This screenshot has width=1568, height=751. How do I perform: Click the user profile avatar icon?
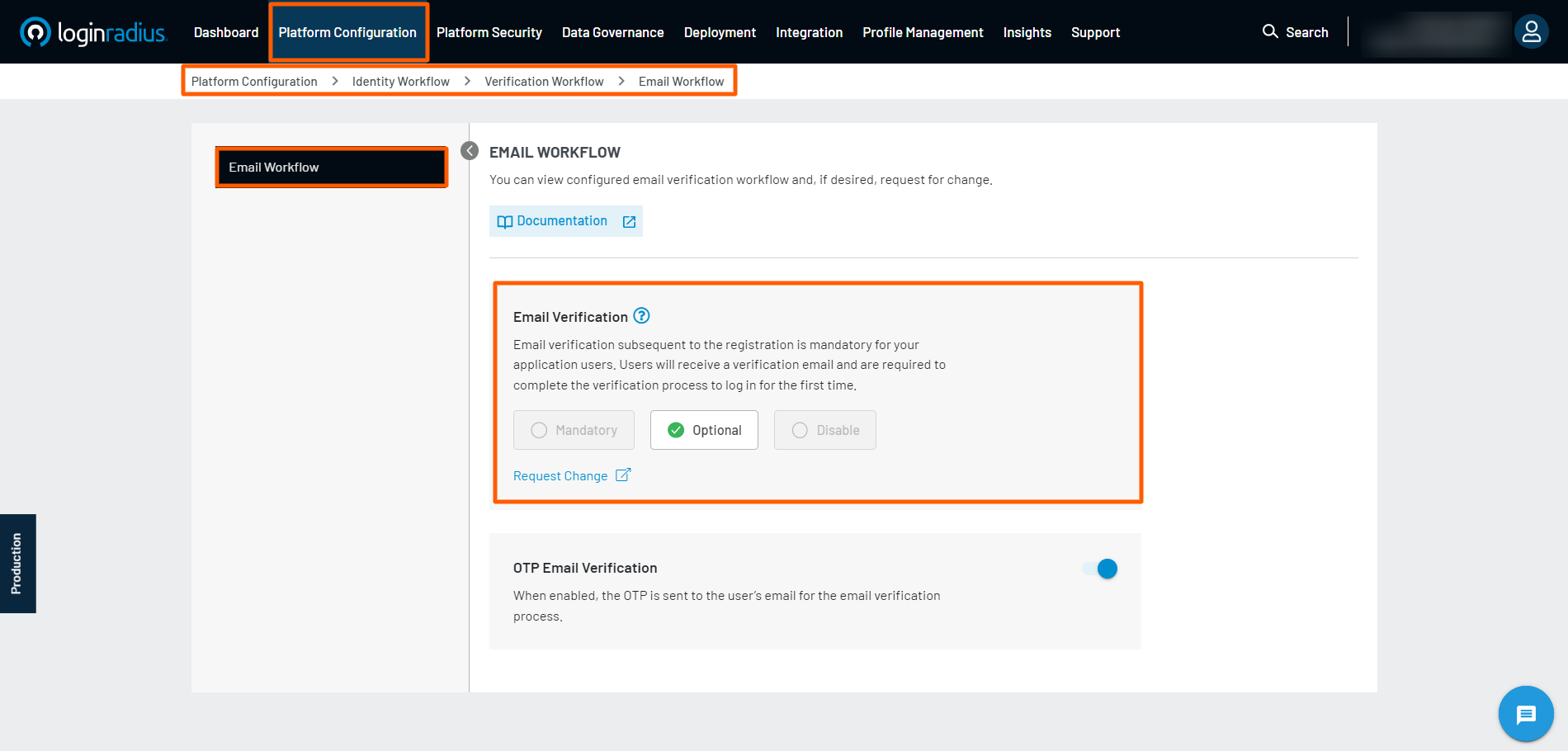pyautogui.click(x=1531, y=32)
